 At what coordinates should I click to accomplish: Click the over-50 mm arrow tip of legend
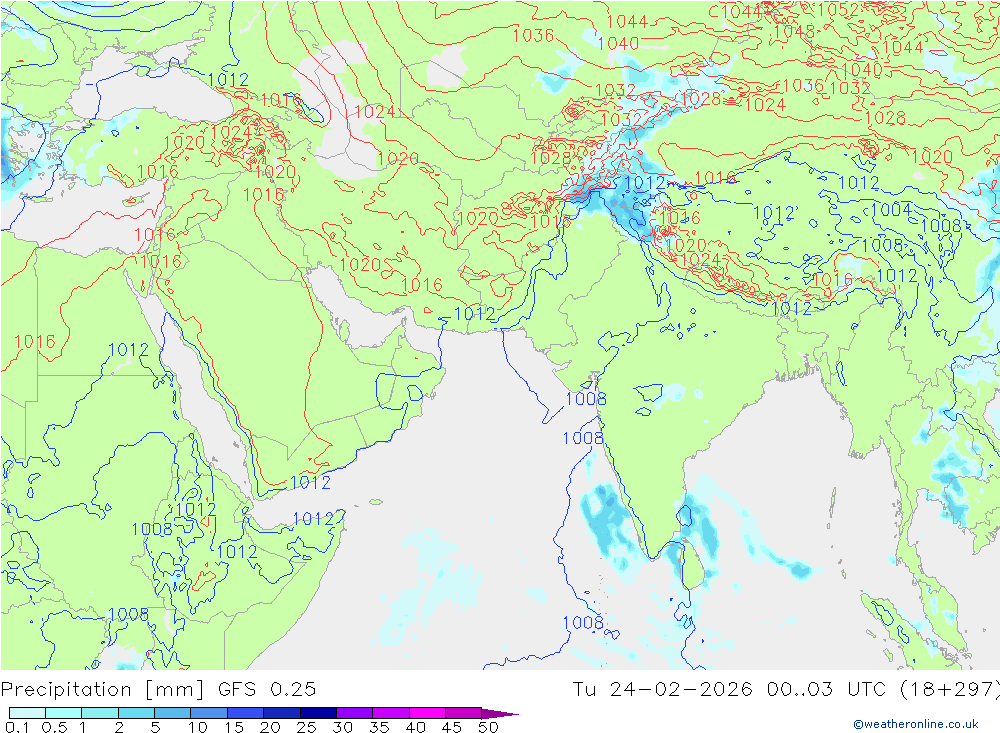point(500,713)
